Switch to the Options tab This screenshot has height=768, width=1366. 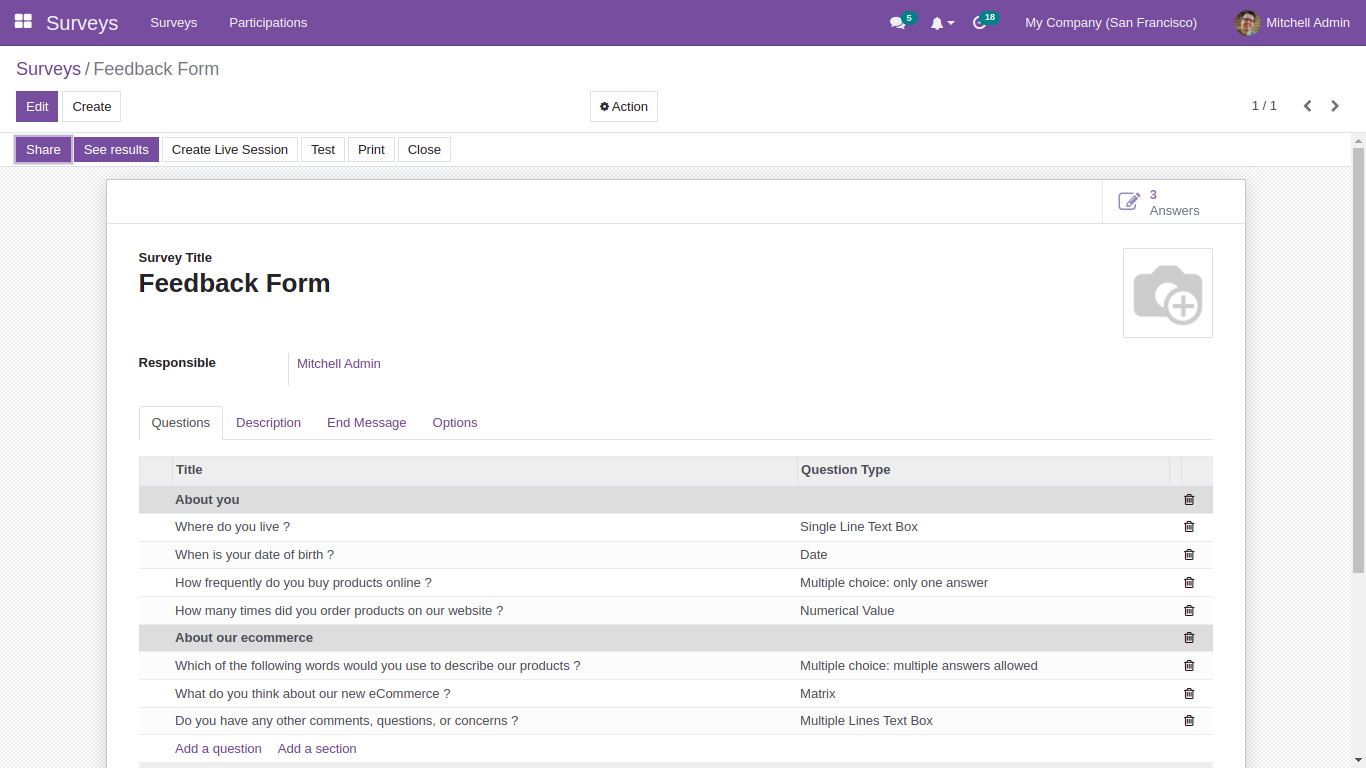[455, 422]
